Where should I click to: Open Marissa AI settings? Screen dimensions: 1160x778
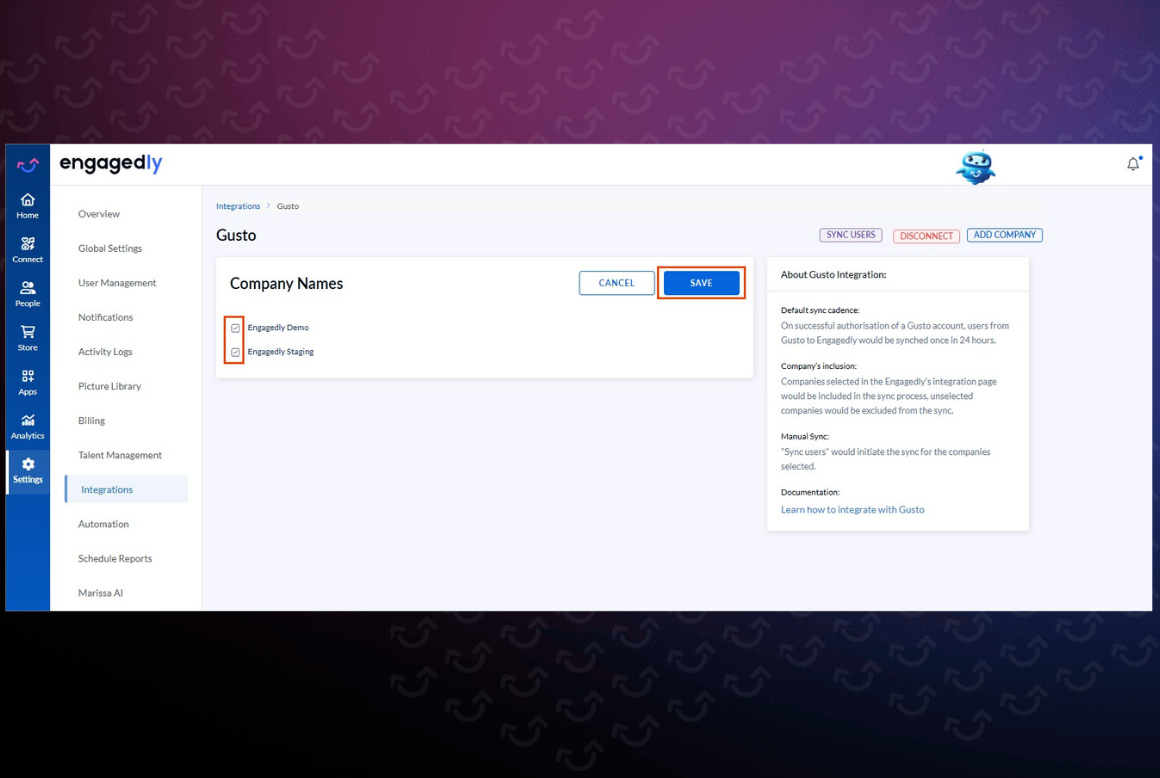[x=101, y=592]
